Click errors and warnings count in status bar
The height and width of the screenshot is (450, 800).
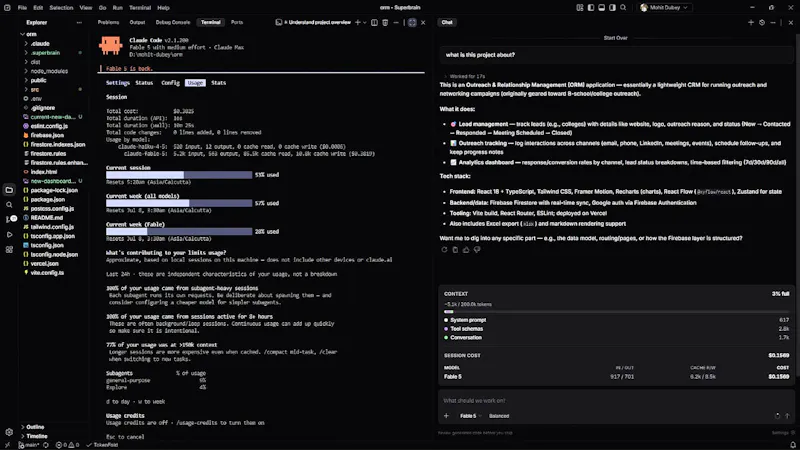67,445
